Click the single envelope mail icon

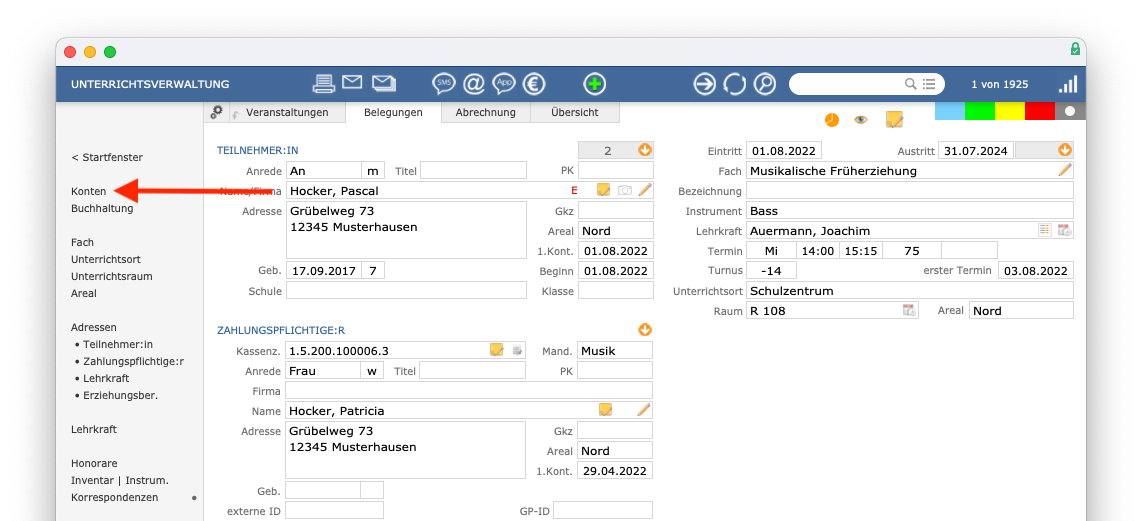353,82
